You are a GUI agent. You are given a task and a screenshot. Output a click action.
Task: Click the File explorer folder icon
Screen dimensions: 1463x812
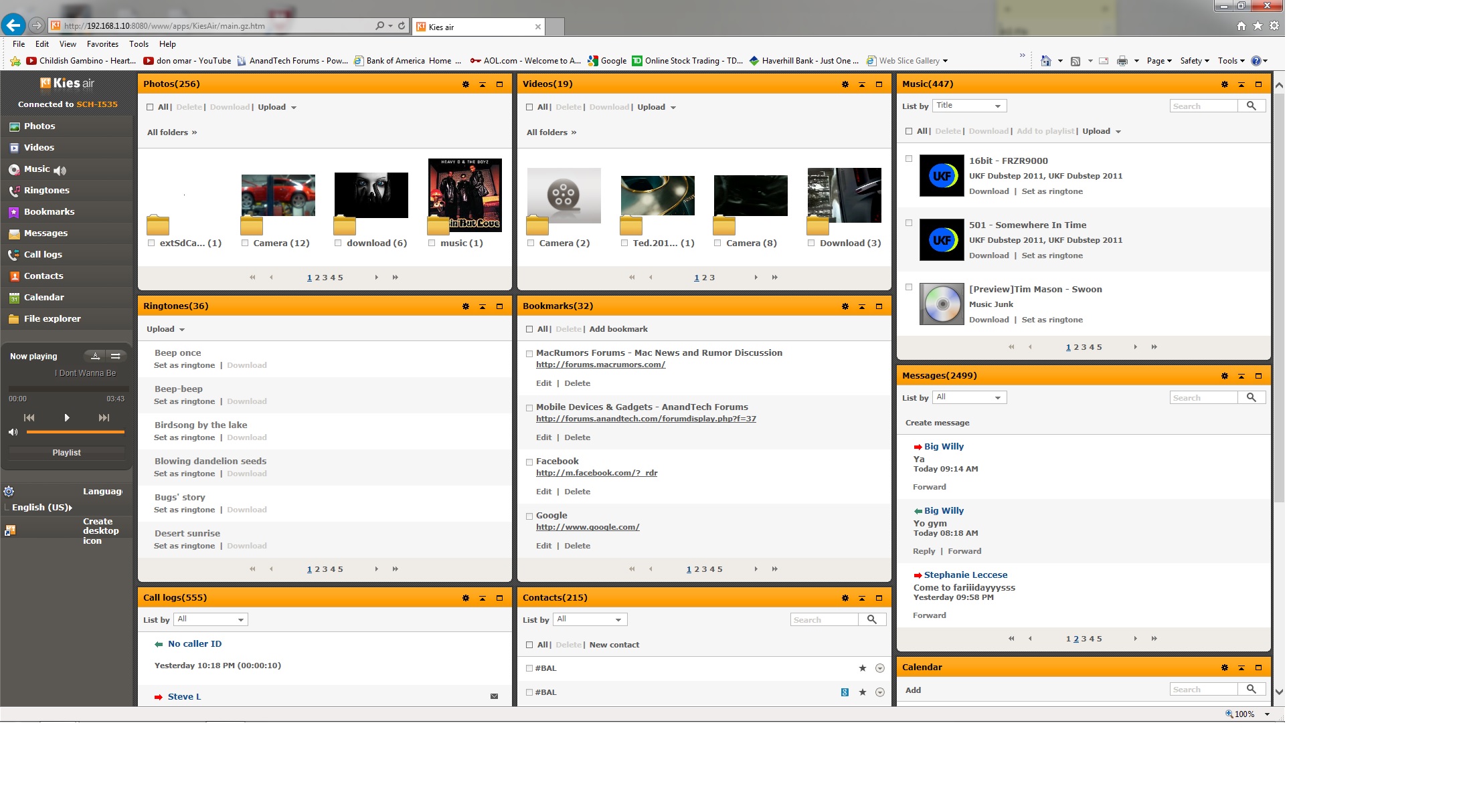pos(14,319)
